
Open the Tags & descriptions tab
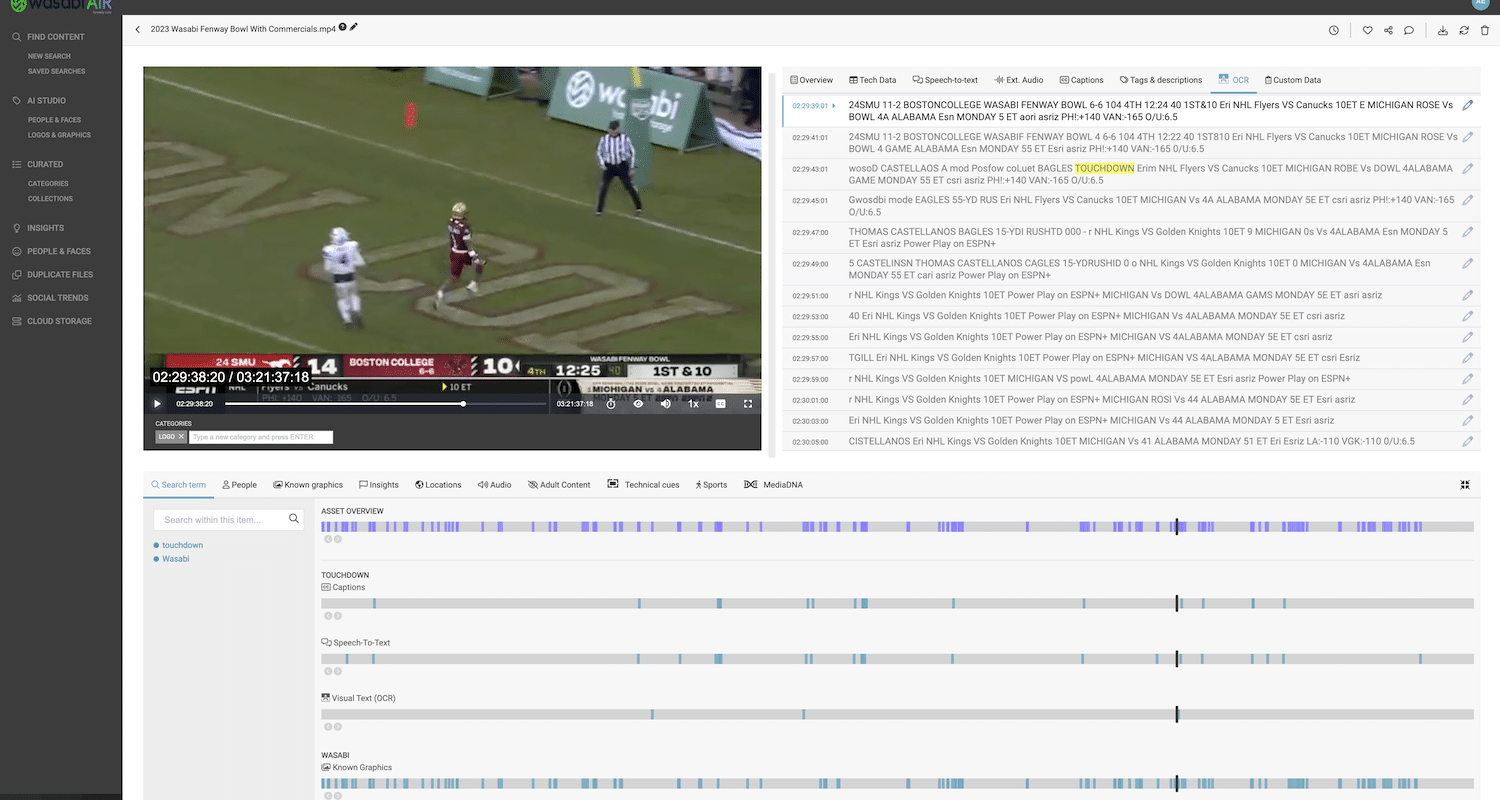click(1161, 80)
